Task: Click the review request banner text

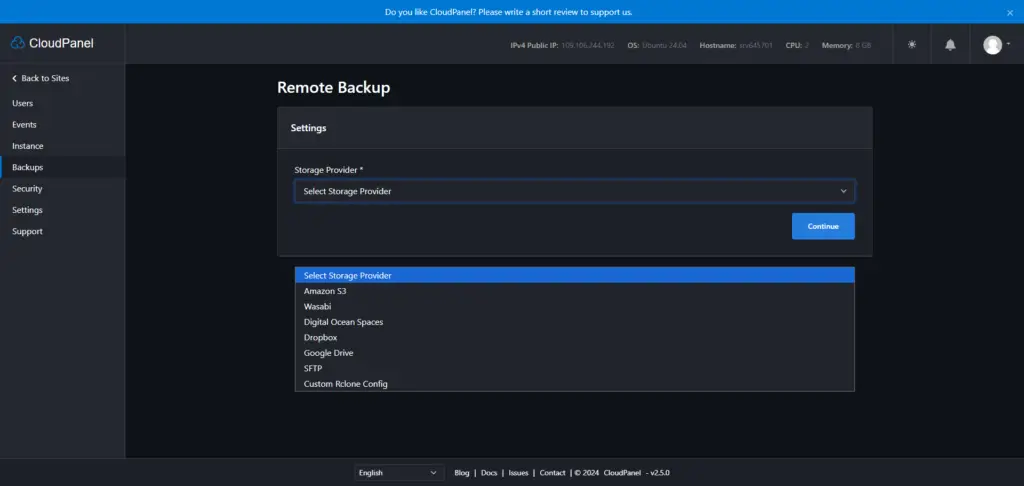Action: point(509,12)
